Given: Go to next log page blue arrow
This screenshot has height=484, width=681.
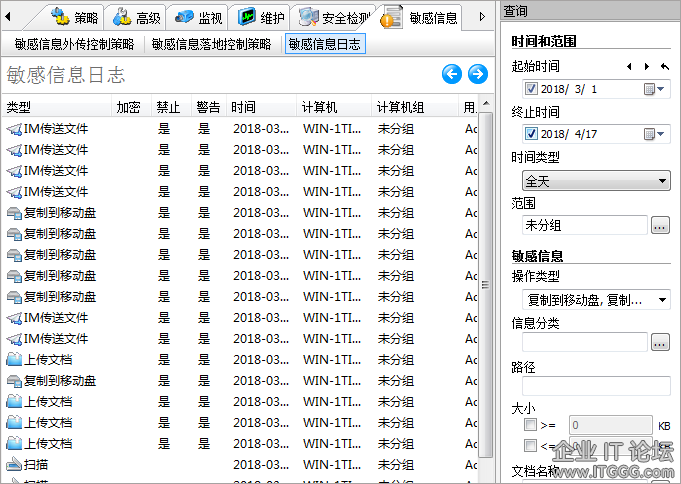Looking at the screenshot, I should (x=478, y=74).
